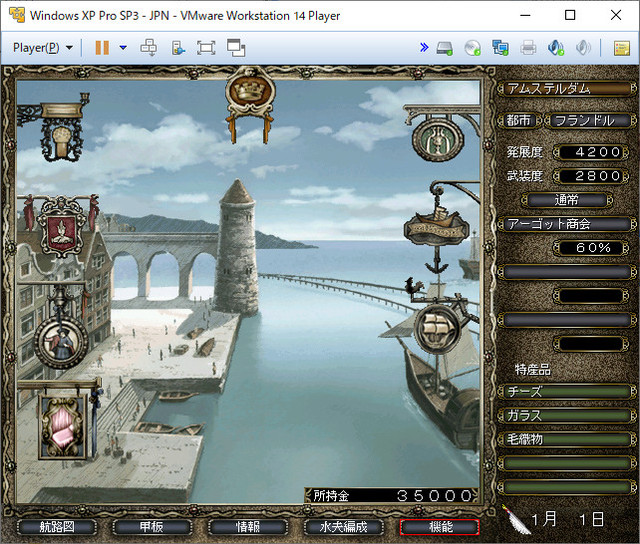Click the sailing ship harbor sign
The height and width of the screenshot is (544, 640).
pos(438,330)
